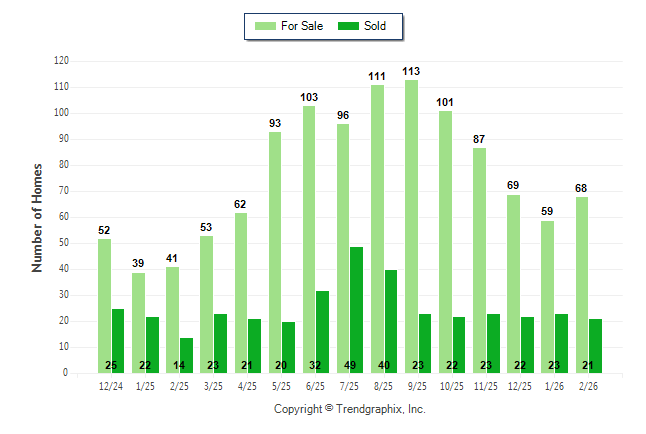646x434 pixels.
Task: Select the 6/25 For Sale bar labeled 103
Action: point(309,239)
